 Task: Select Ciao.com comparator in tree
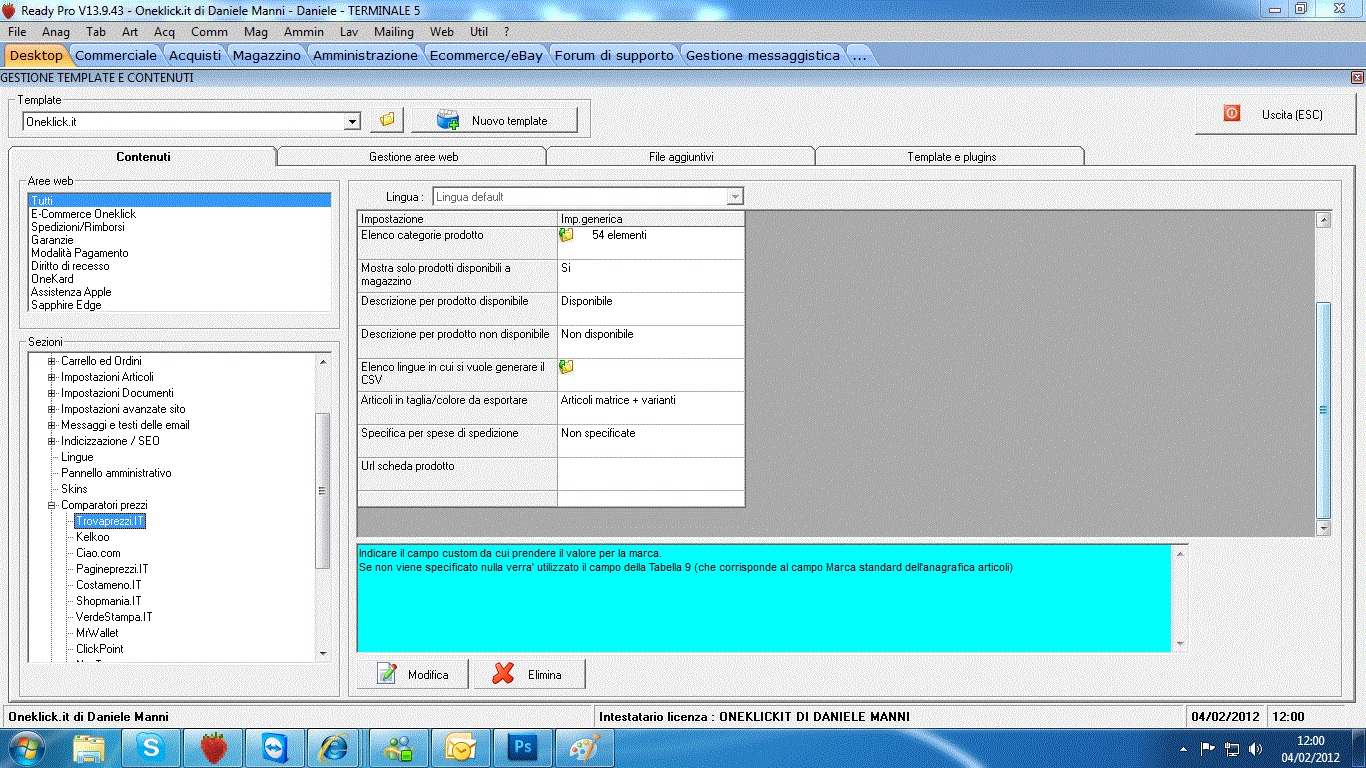point(98,553)
